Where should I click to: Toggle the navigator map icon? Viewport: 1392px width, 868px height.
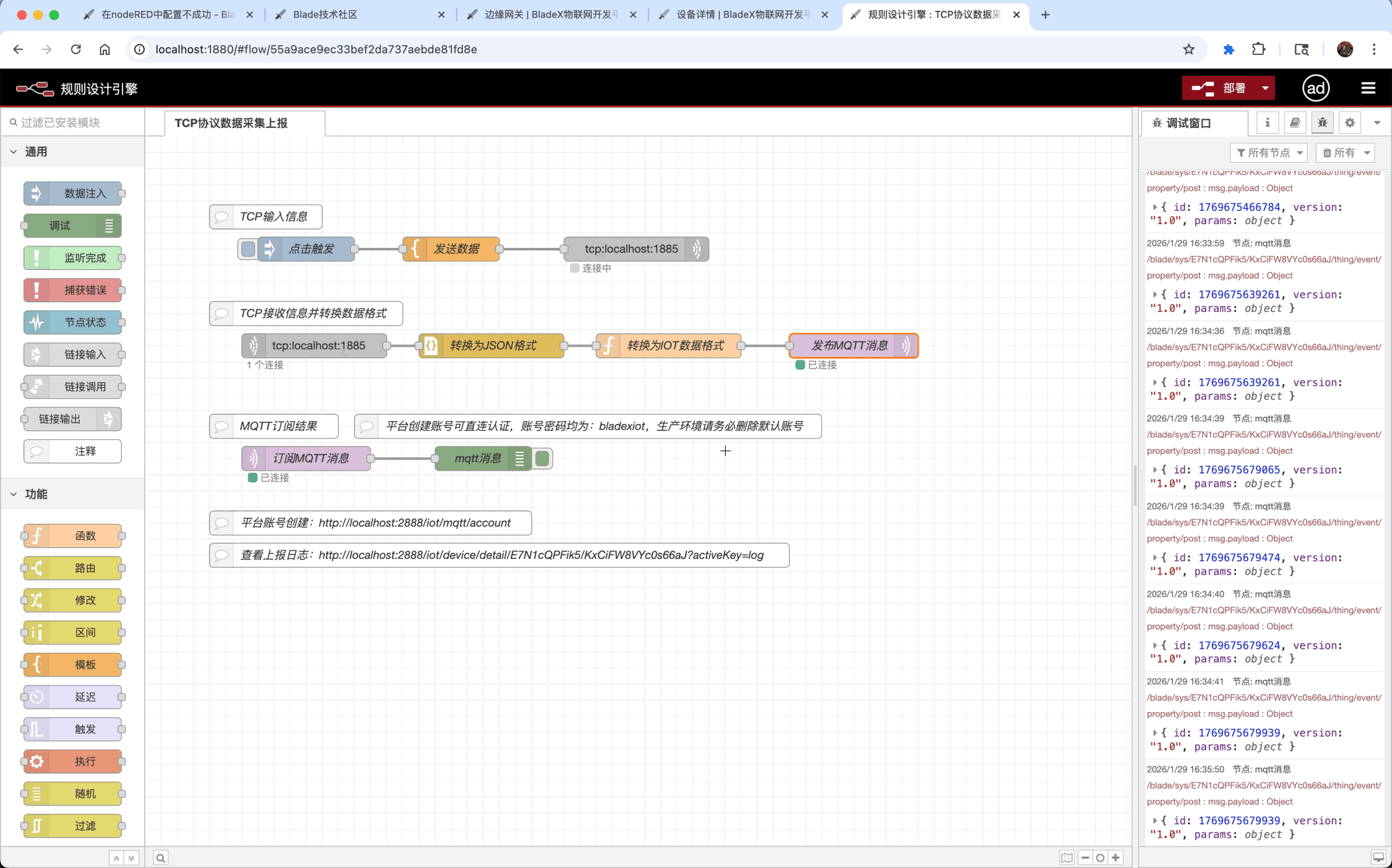point(1067,858)
